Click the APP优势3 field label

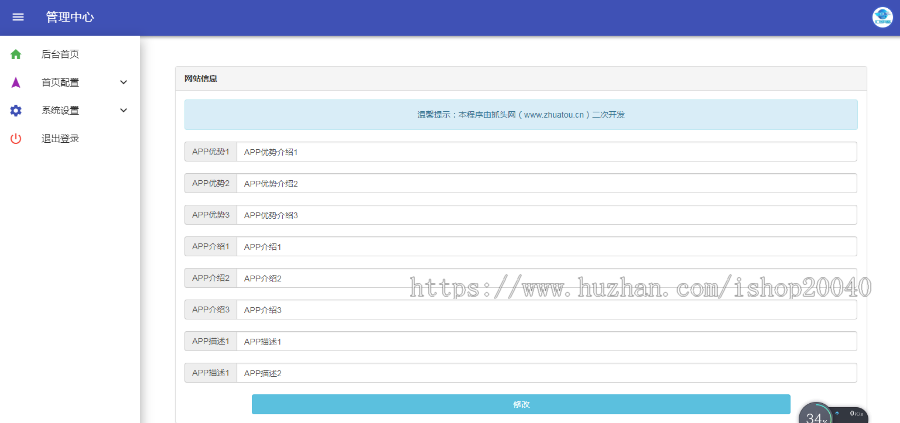coord(211,215)
